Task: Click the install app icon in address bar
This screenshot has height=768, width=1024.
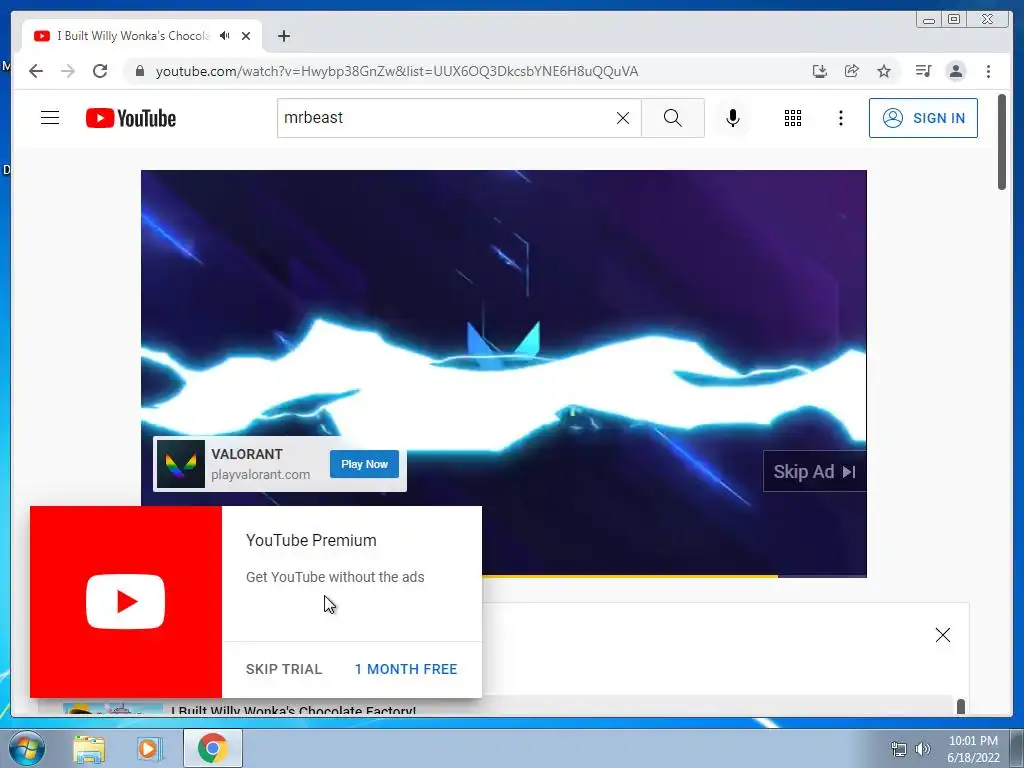Action: [x=820, y=71]
